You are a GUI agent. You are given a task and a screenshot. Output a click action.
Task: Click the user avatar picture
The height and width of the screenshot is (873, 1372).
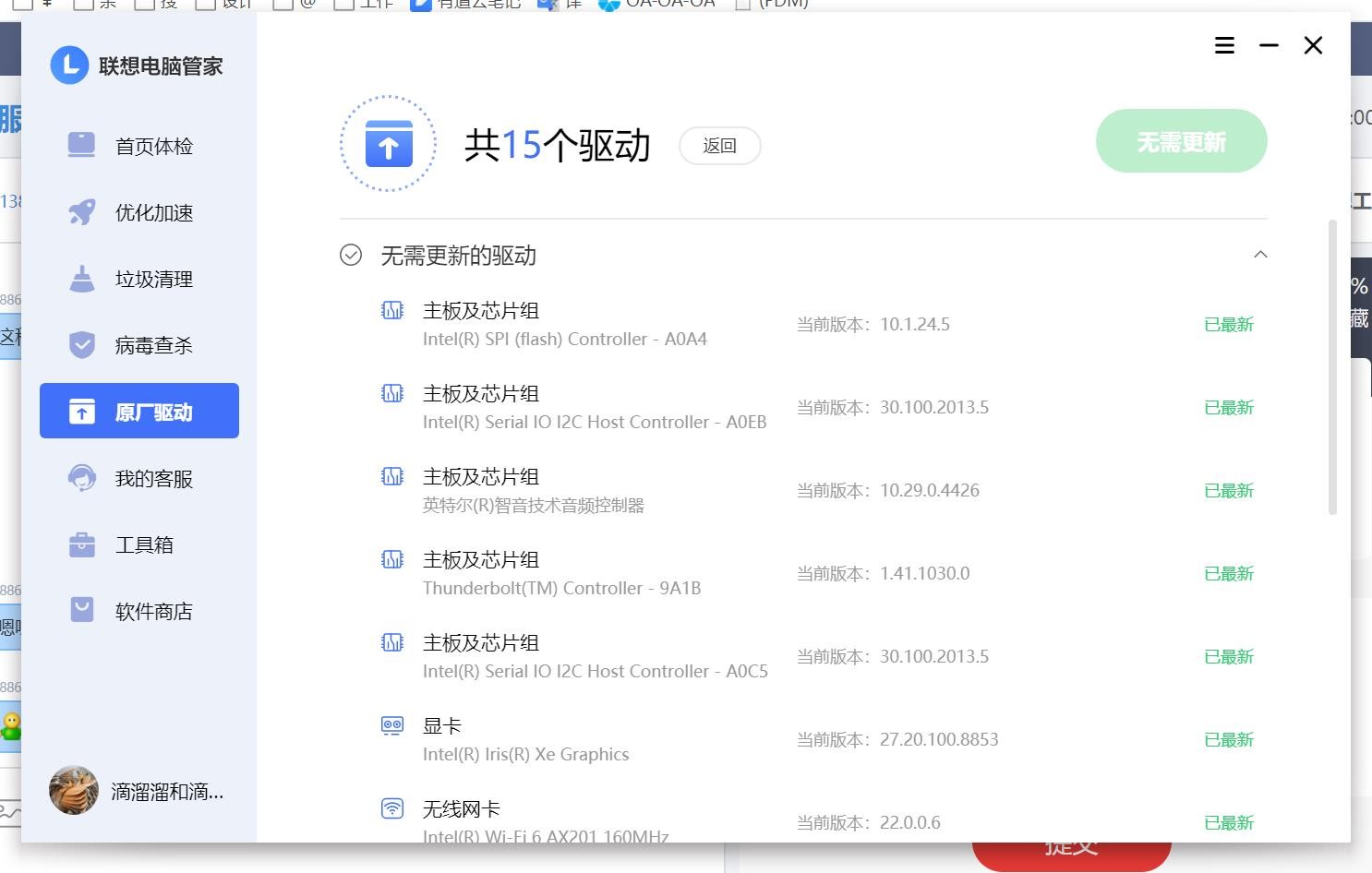[74, 791]
